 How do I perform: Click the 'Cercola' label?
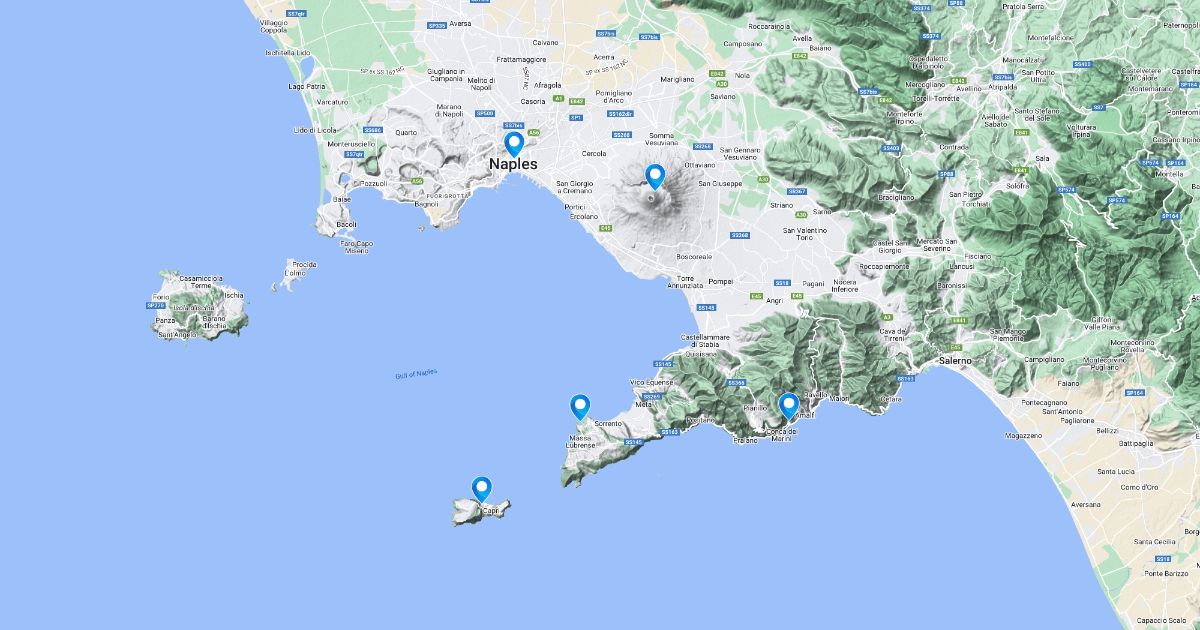[x=594, y=153]
